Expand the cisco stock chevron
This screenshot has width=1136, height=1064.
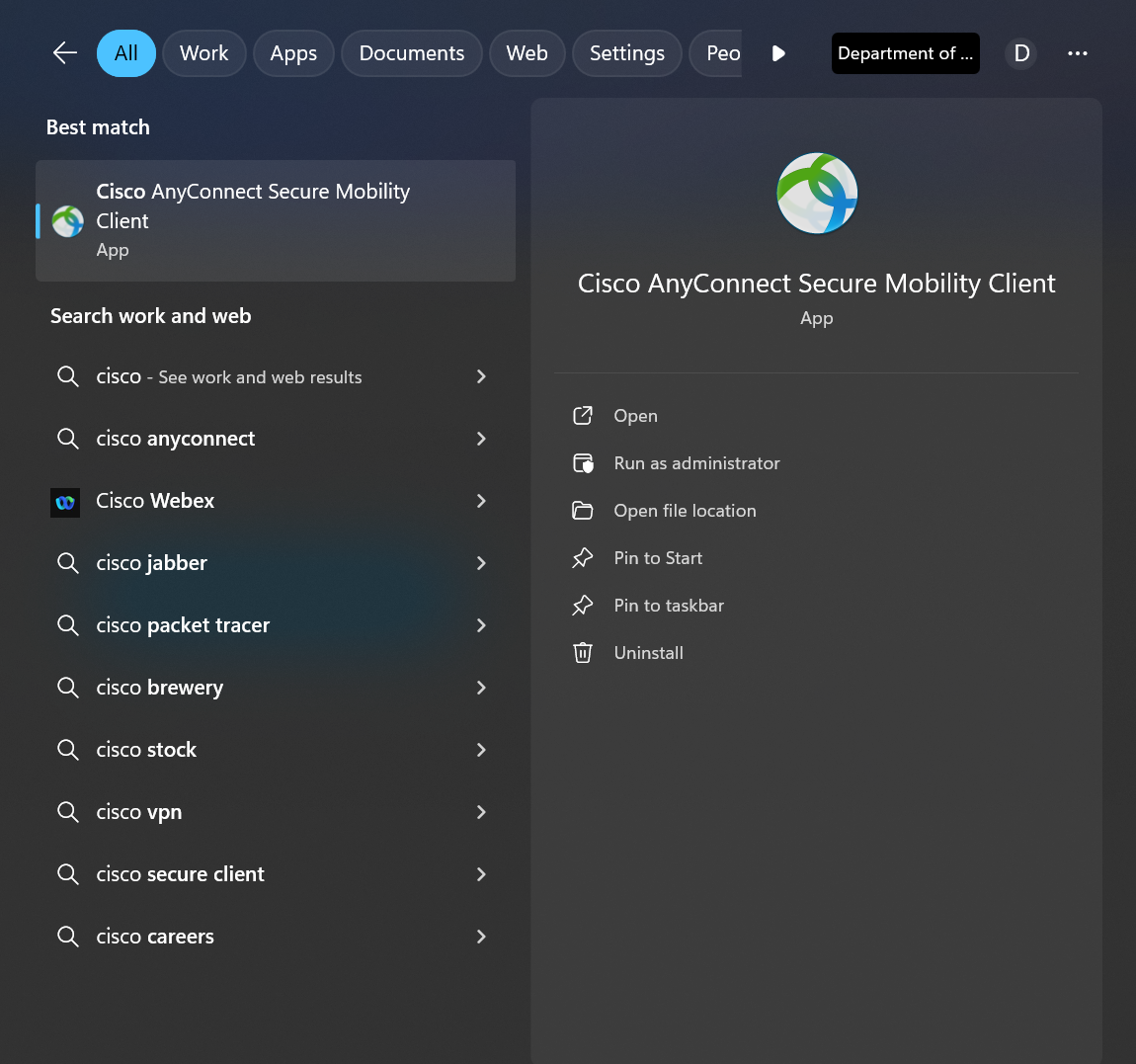pos(481,750)
